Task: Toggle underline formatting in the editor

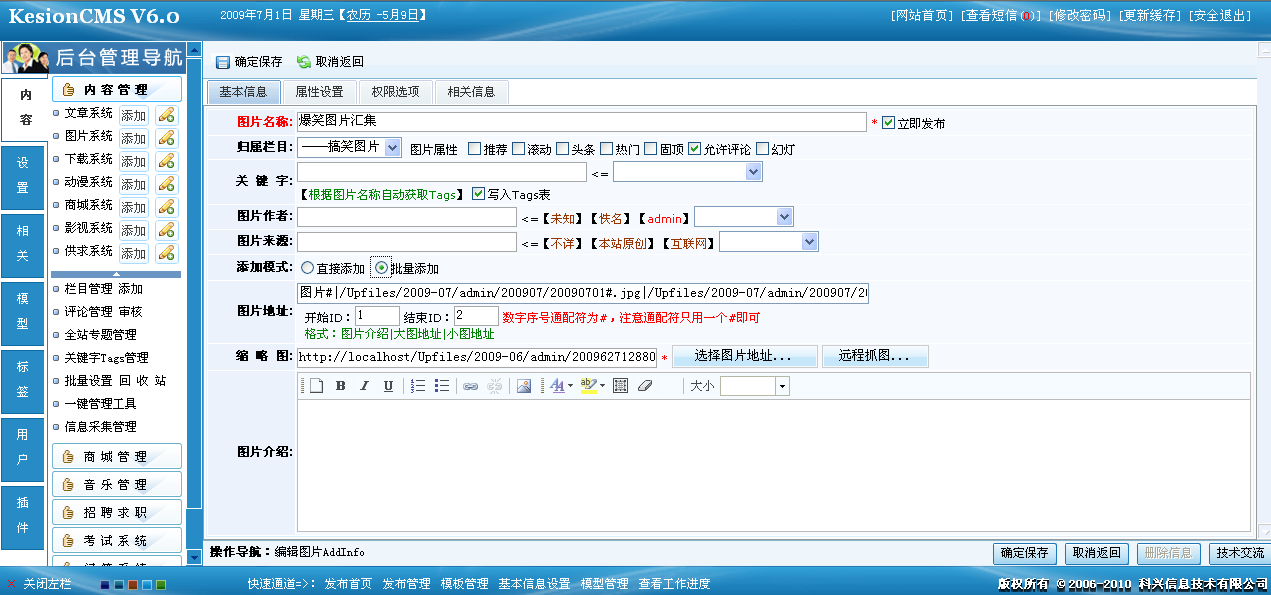Action: click(388, 386)
